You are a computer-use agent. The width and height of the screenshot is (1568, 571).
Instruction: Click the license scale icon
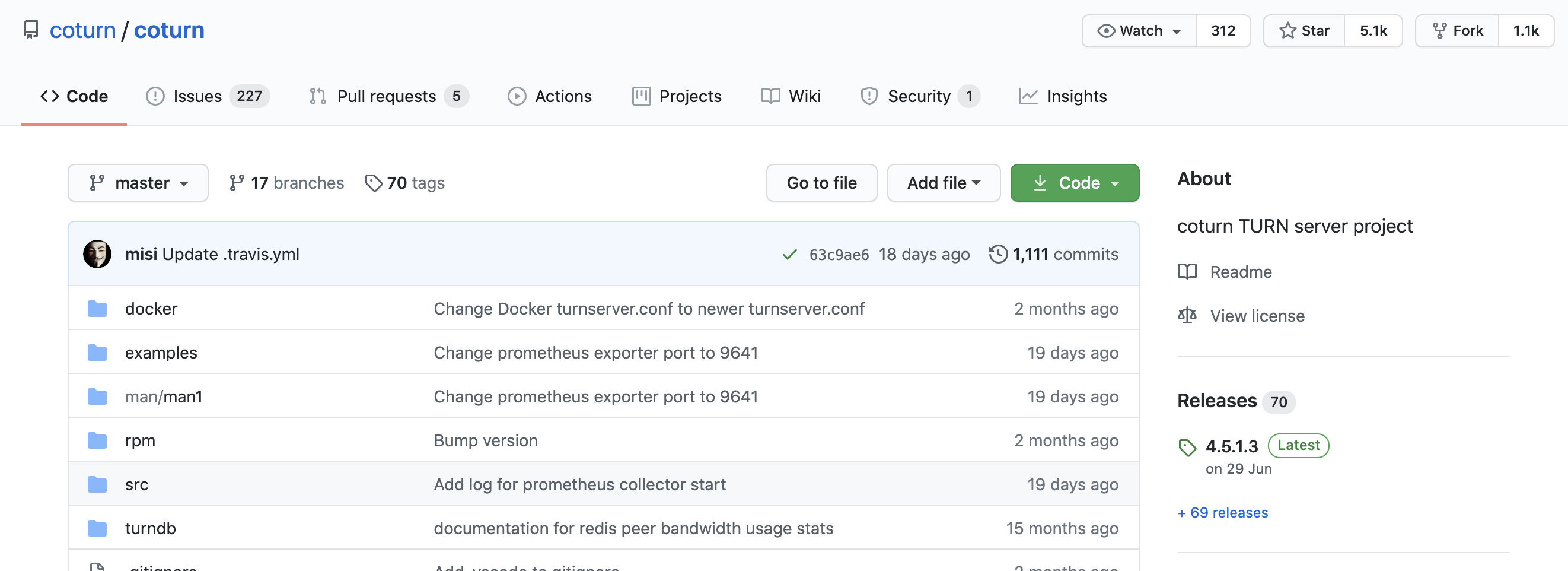(1186, 316)
